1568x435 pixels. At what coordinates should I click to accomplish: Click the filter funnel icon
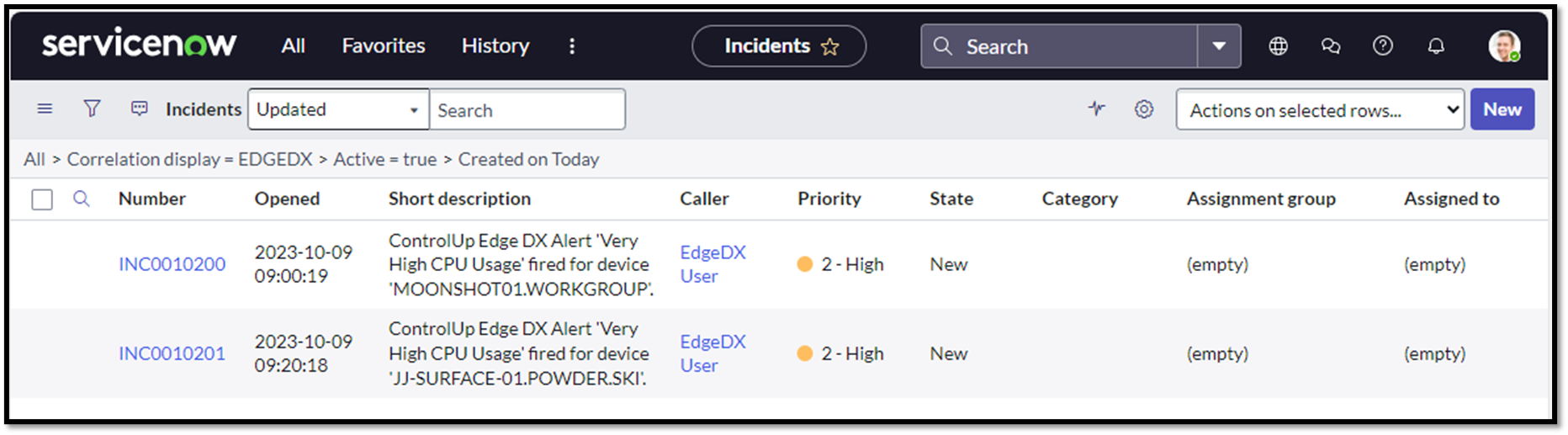tap(93, 109)
